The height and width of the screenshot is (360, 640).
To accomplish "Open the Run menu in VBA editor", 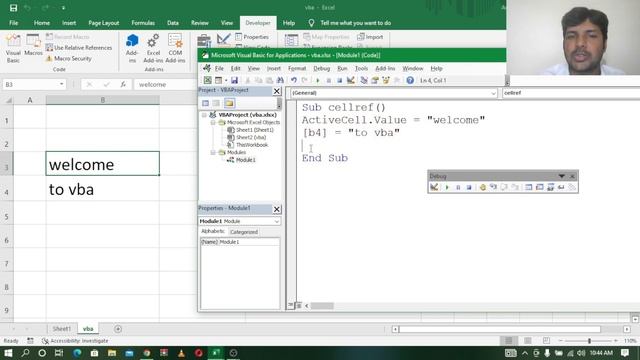I will [x=342, y=69].
